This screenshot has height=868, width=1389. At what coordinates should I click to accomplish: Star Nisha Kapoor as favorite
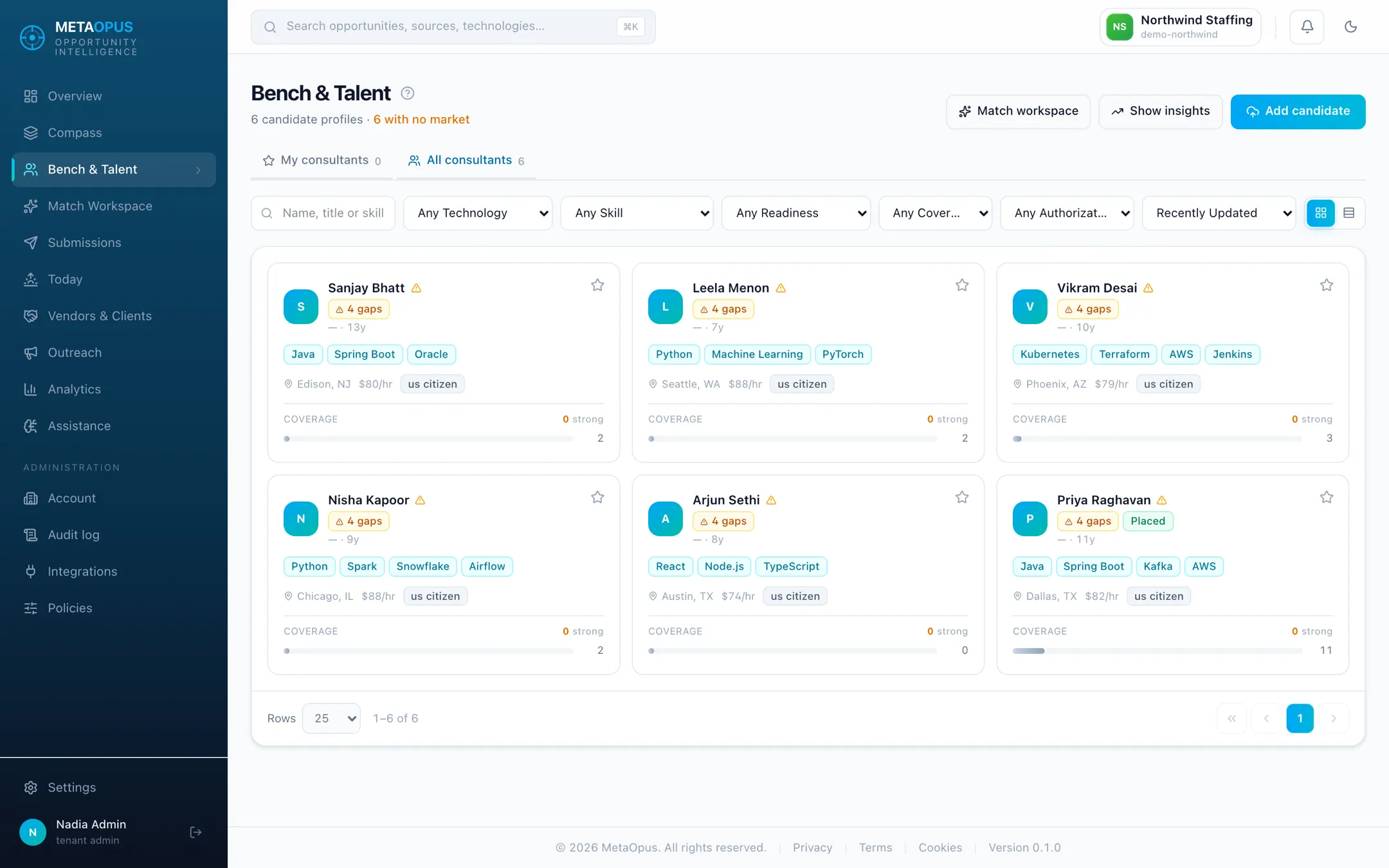[597, 497]
